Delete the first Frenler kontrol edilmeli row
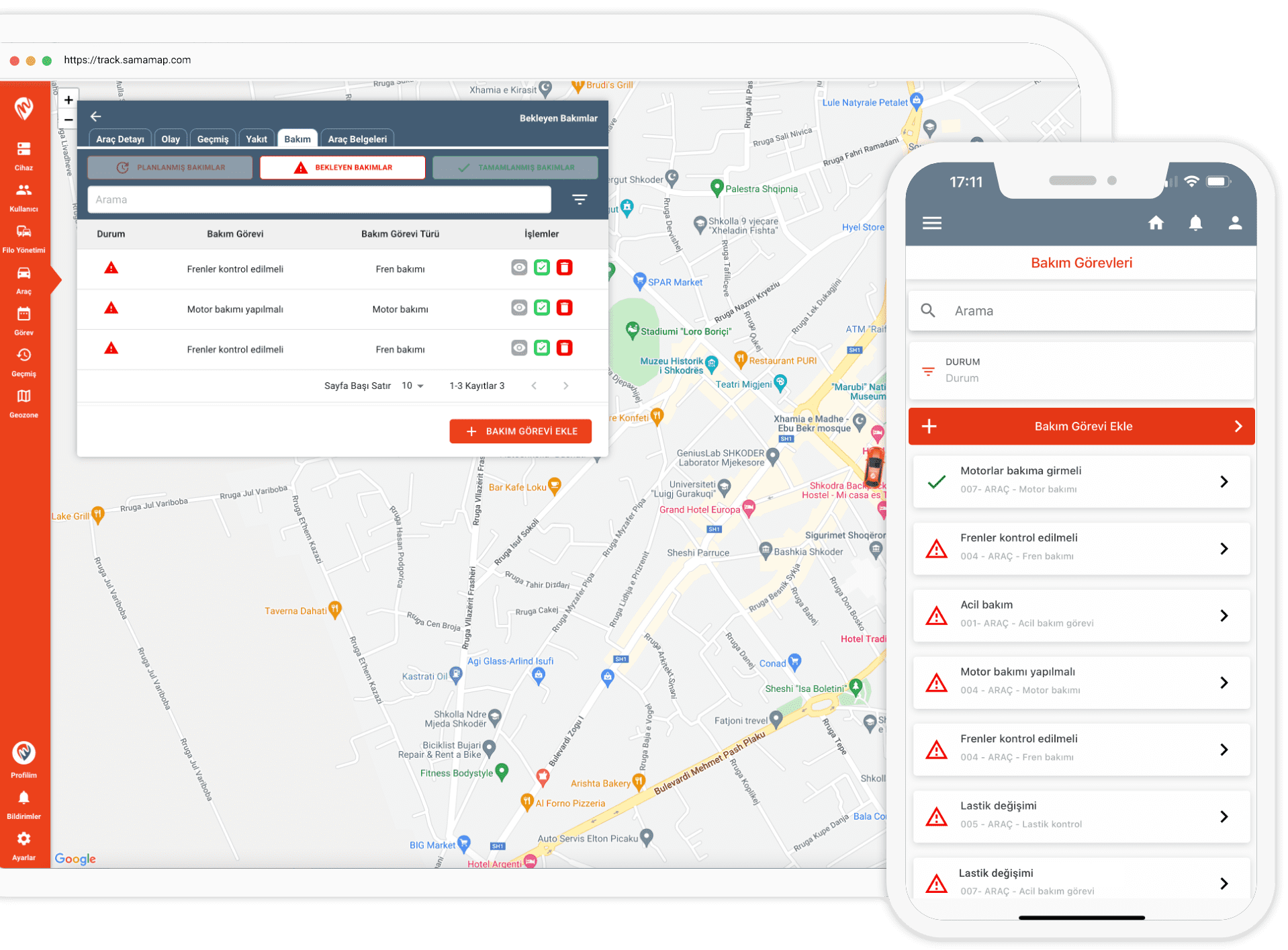Image resolution: width=1288 pixels, height=950 pixels. 565,267
